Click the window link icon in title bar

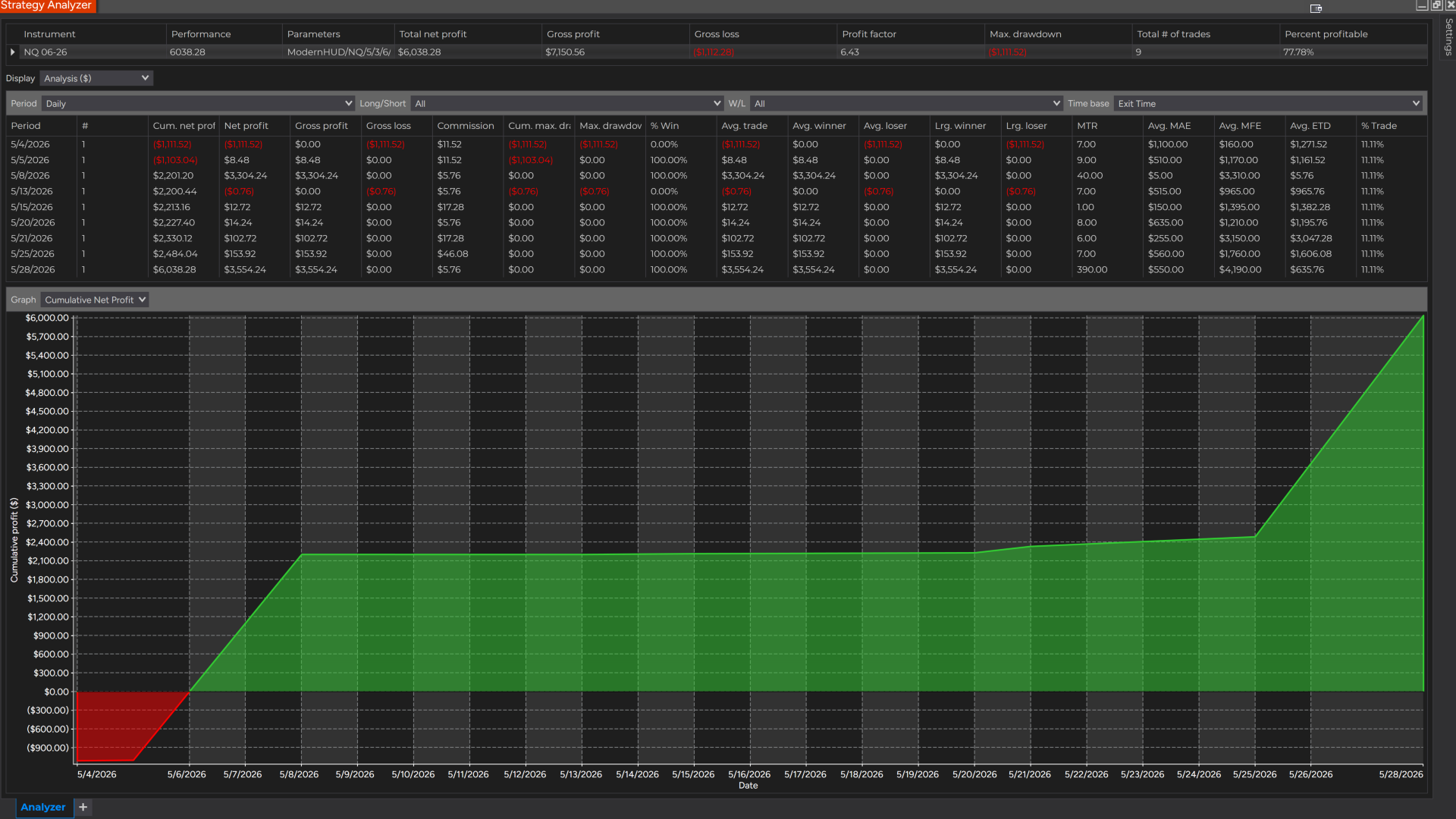pyautogui.click(x=1316, y=8)
